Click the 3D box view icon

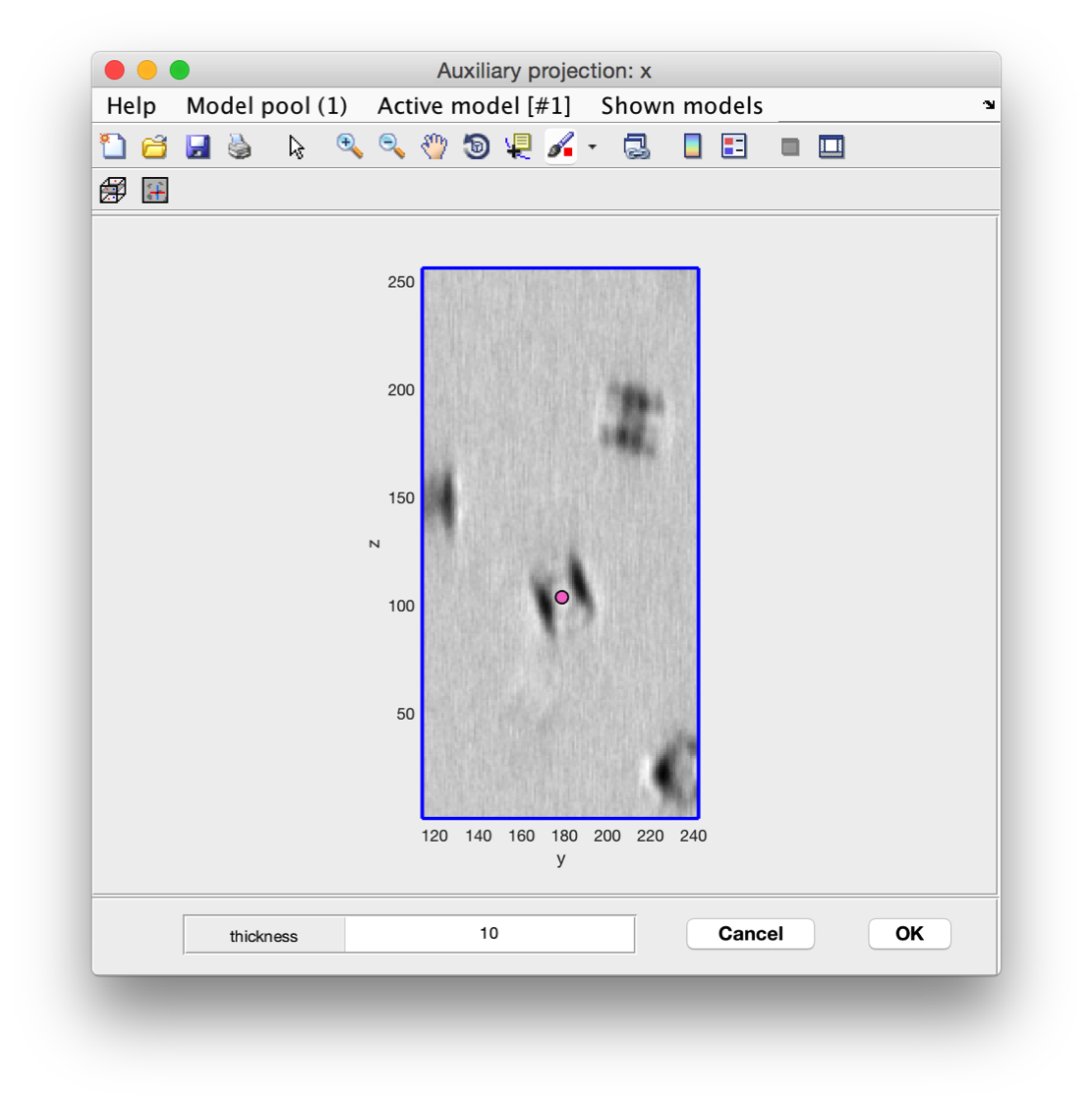point(113,190)
